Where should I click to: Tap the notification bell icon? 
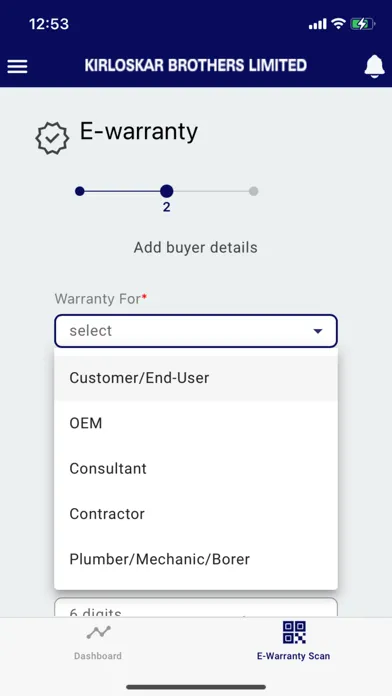pyautogui.click(x=374, y=67)
